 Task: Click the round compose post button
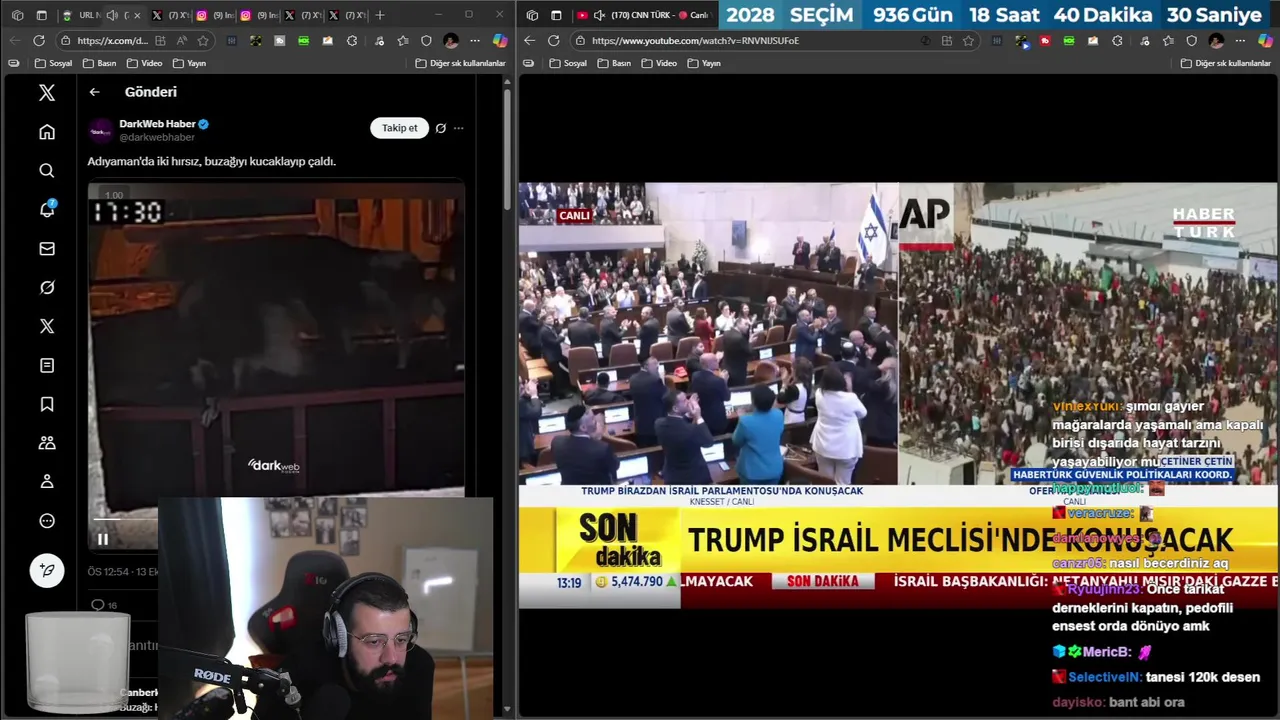[47, 570]
